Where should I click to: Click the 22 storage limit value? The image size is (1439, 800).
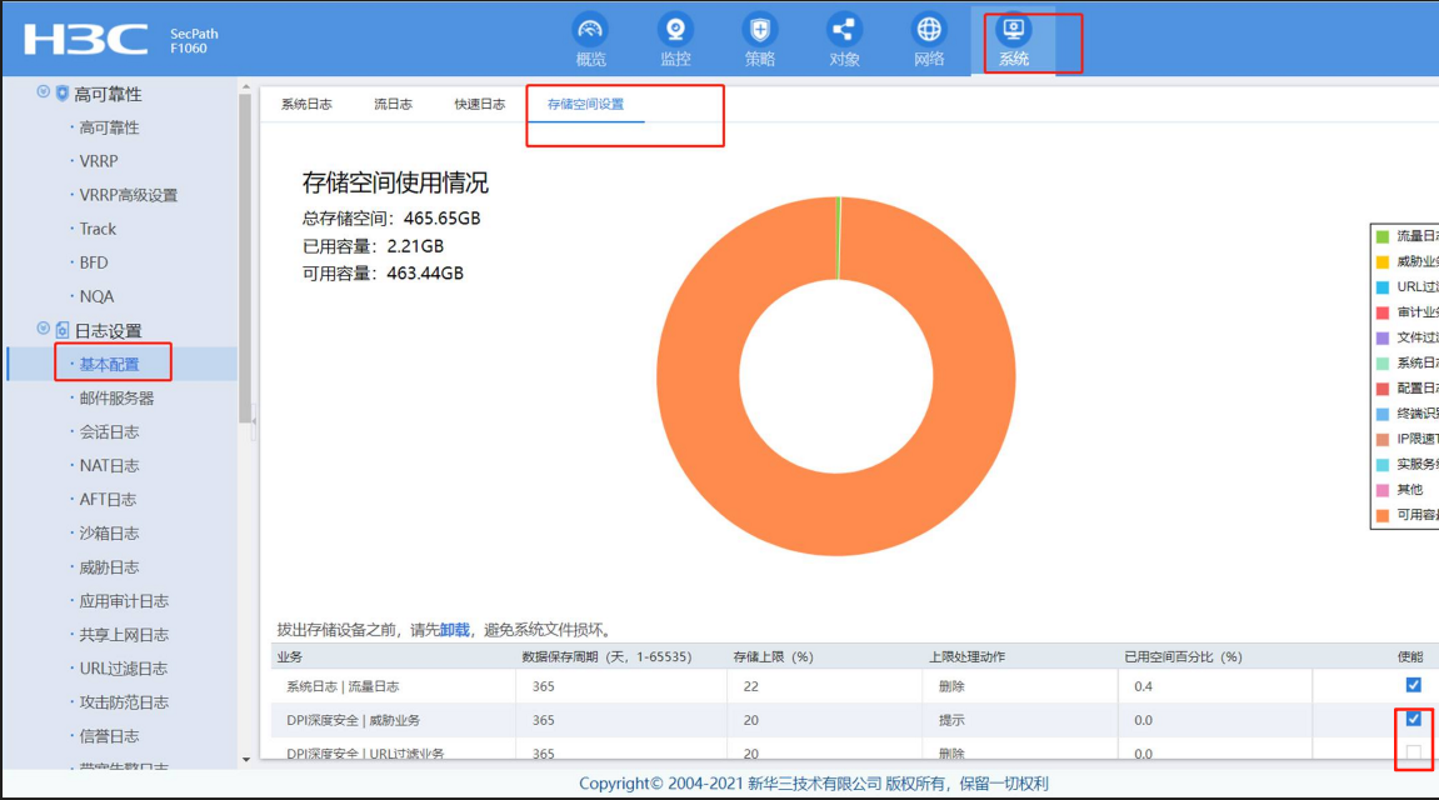pos(751,686)
